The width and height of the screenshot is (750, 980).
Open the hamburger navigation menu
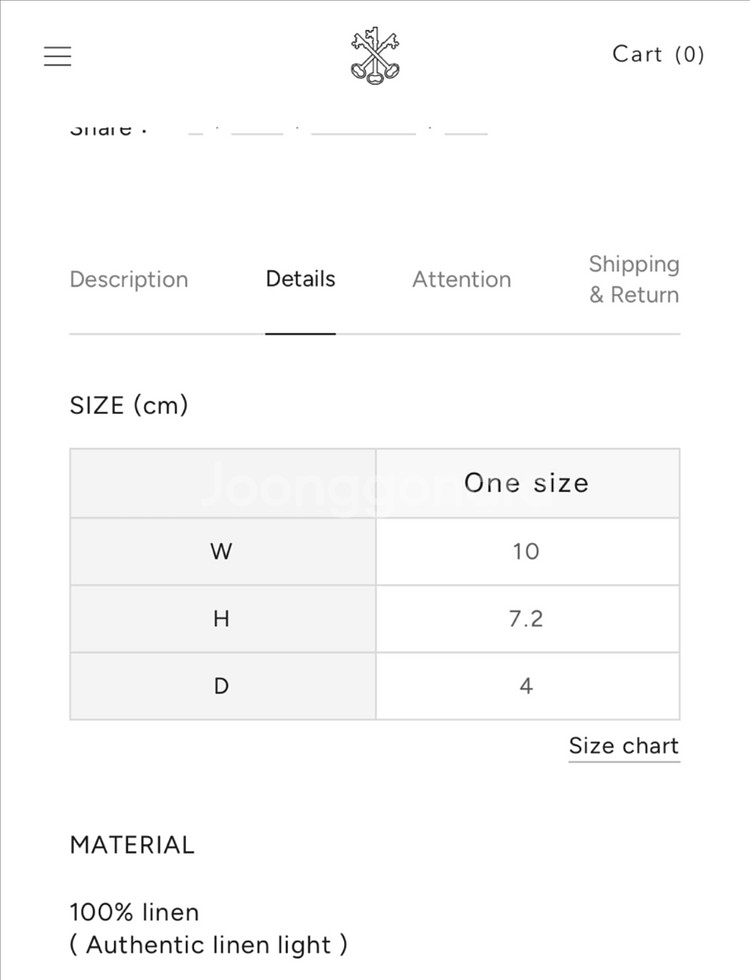coord(58,55)
